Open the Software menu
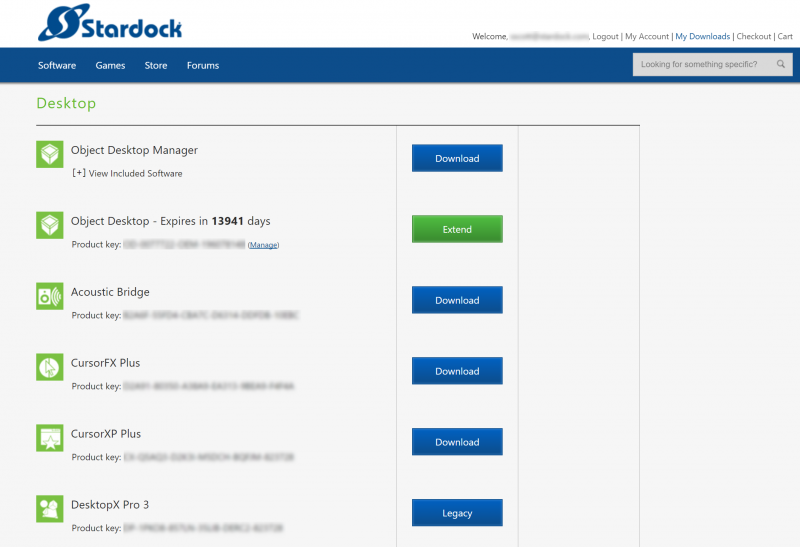The width and height of the screenshot is (800, 547). (57, 65)
